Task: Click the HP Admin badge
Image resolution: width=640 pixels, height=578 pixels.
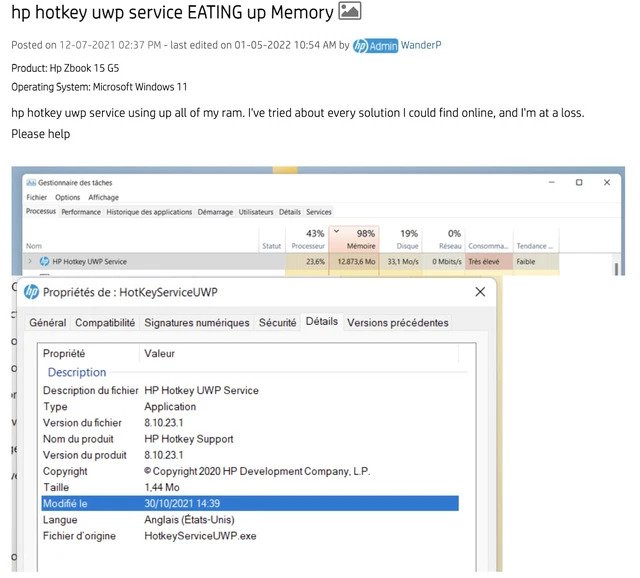Action: [x=375, y=46]
